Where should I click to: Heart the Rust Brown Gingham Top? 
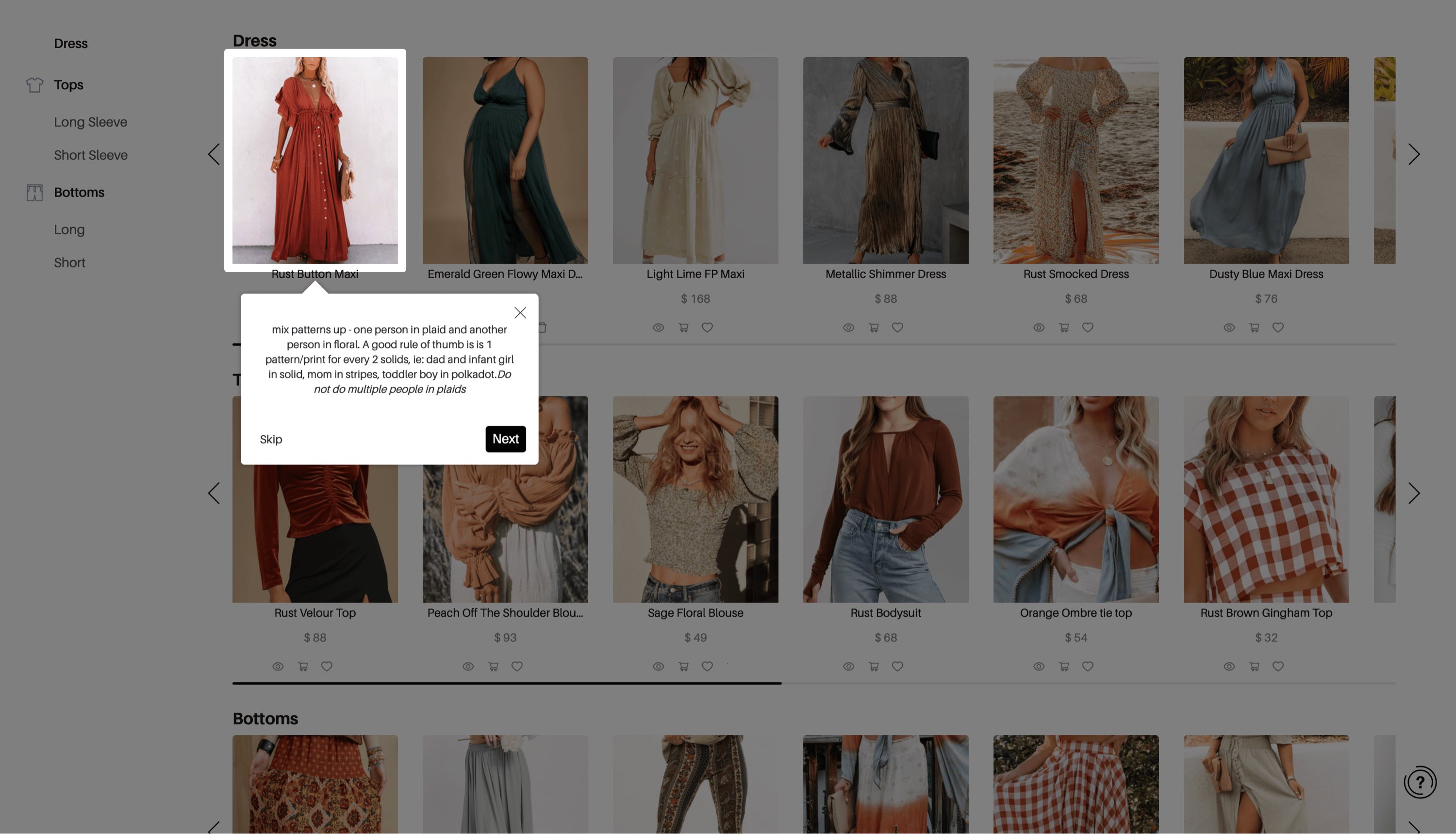coord(1278,666)
